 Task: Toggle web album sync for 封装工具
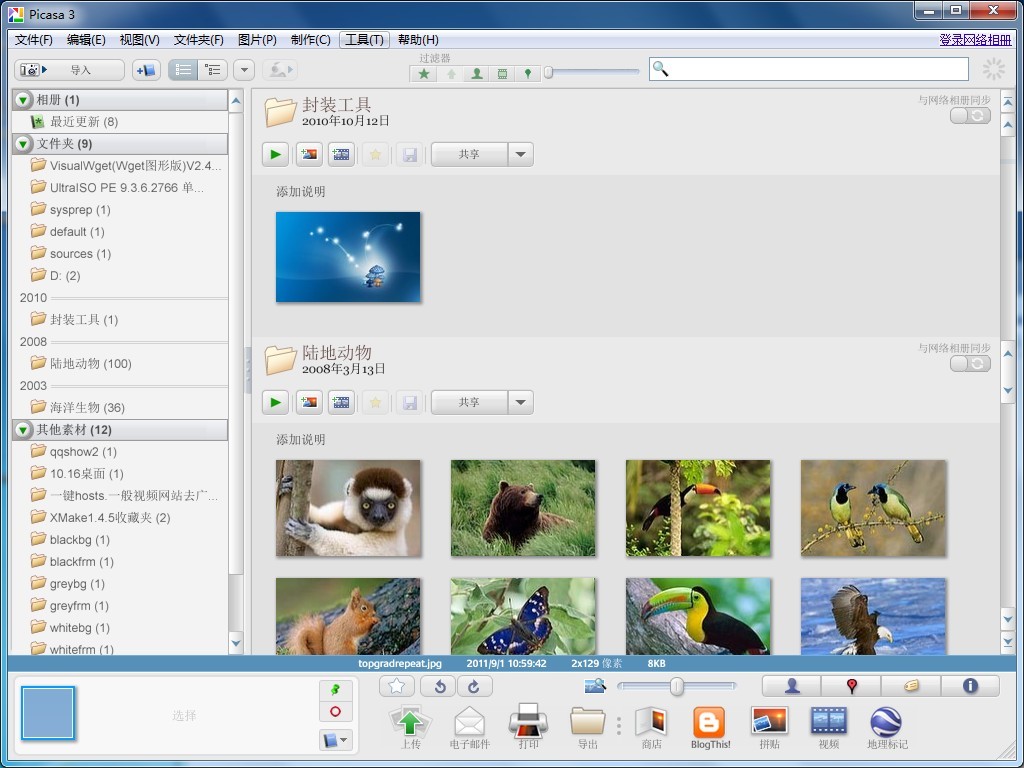pos(970,116)
